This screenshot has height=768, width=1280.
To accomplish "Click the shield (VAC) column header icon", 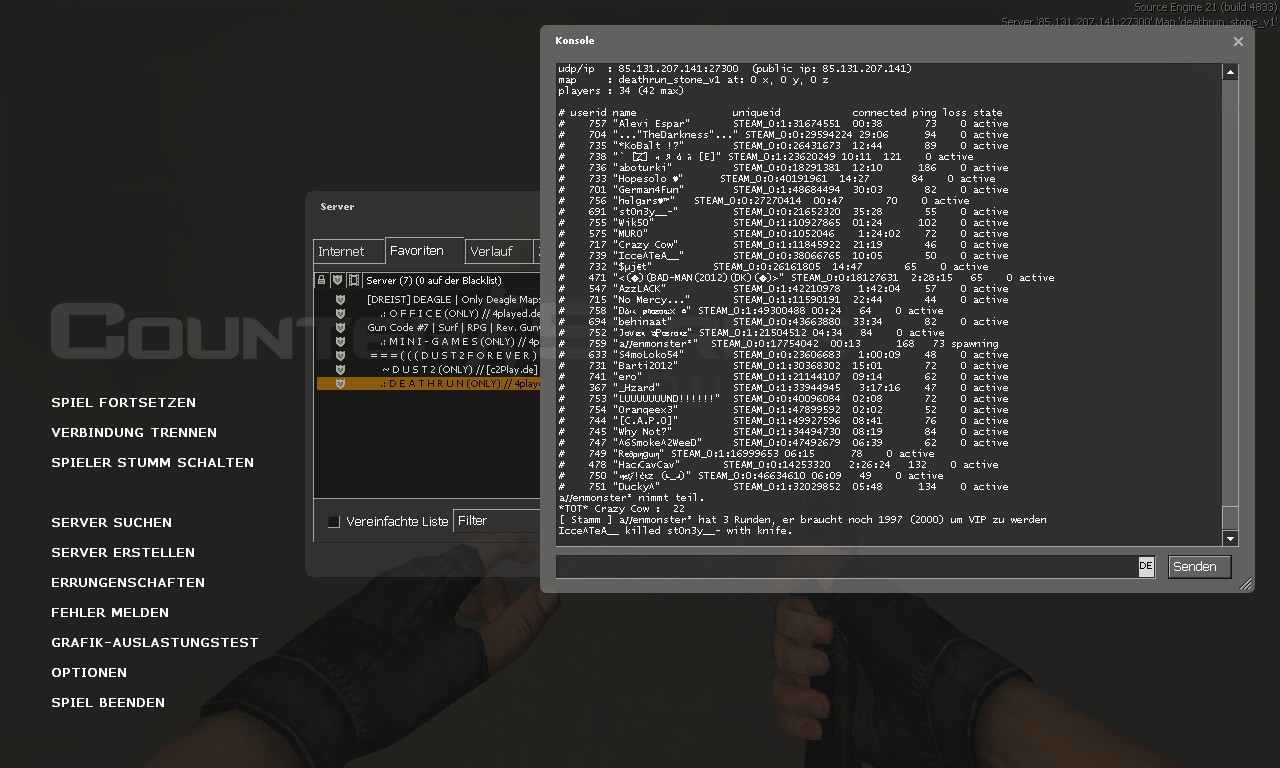I will tap(337, 281).
